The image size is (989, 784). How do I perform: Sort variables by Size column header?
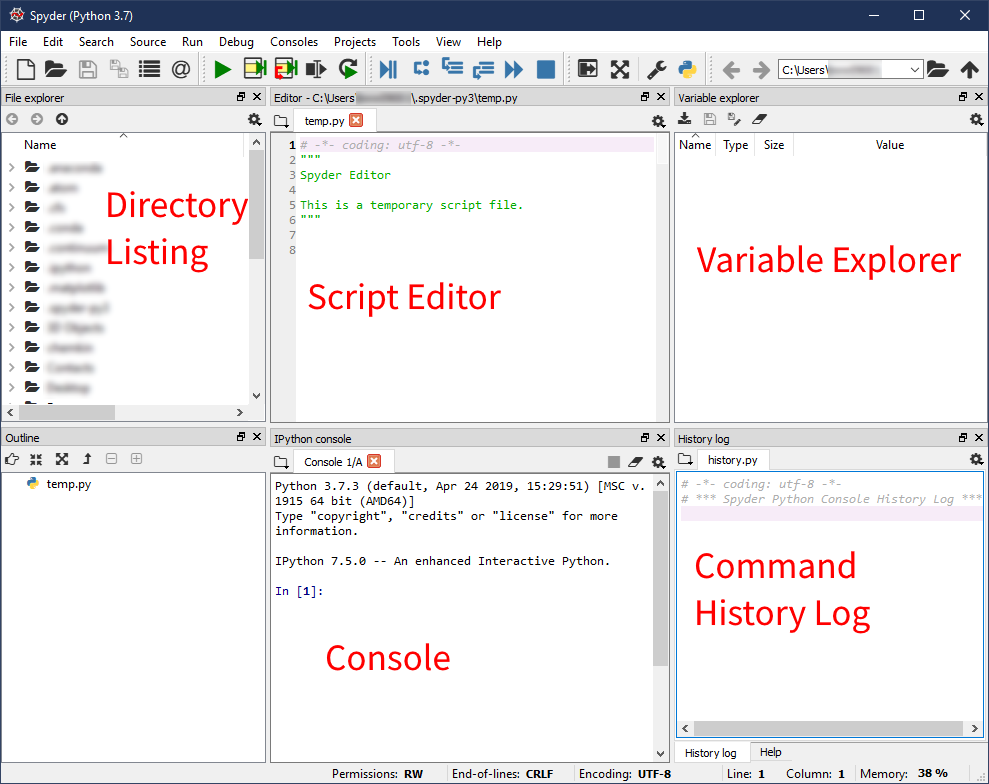click(x=774, y=144)
